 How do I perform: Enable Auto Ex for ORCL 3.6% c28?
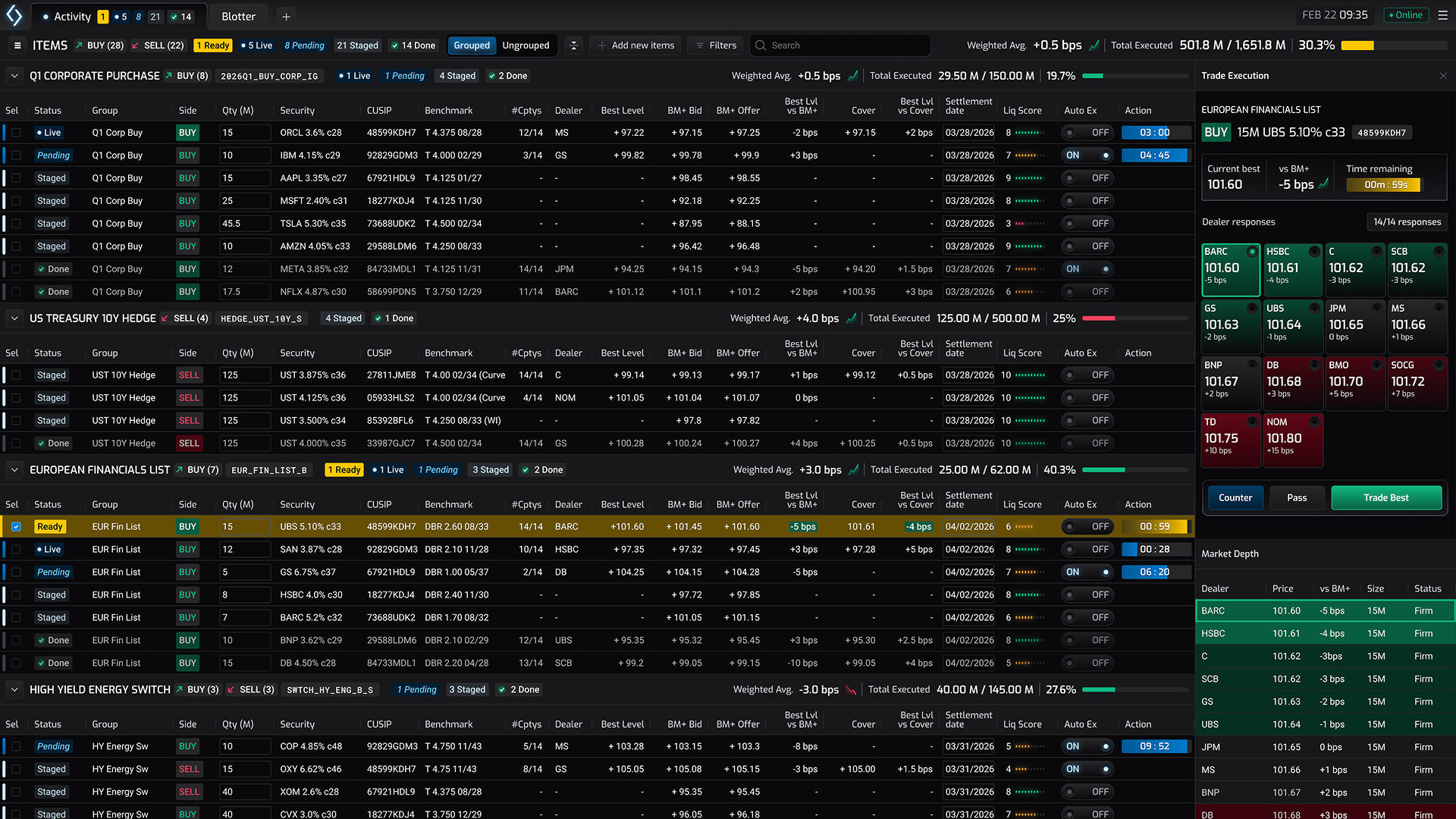[x=1087, y=133]
